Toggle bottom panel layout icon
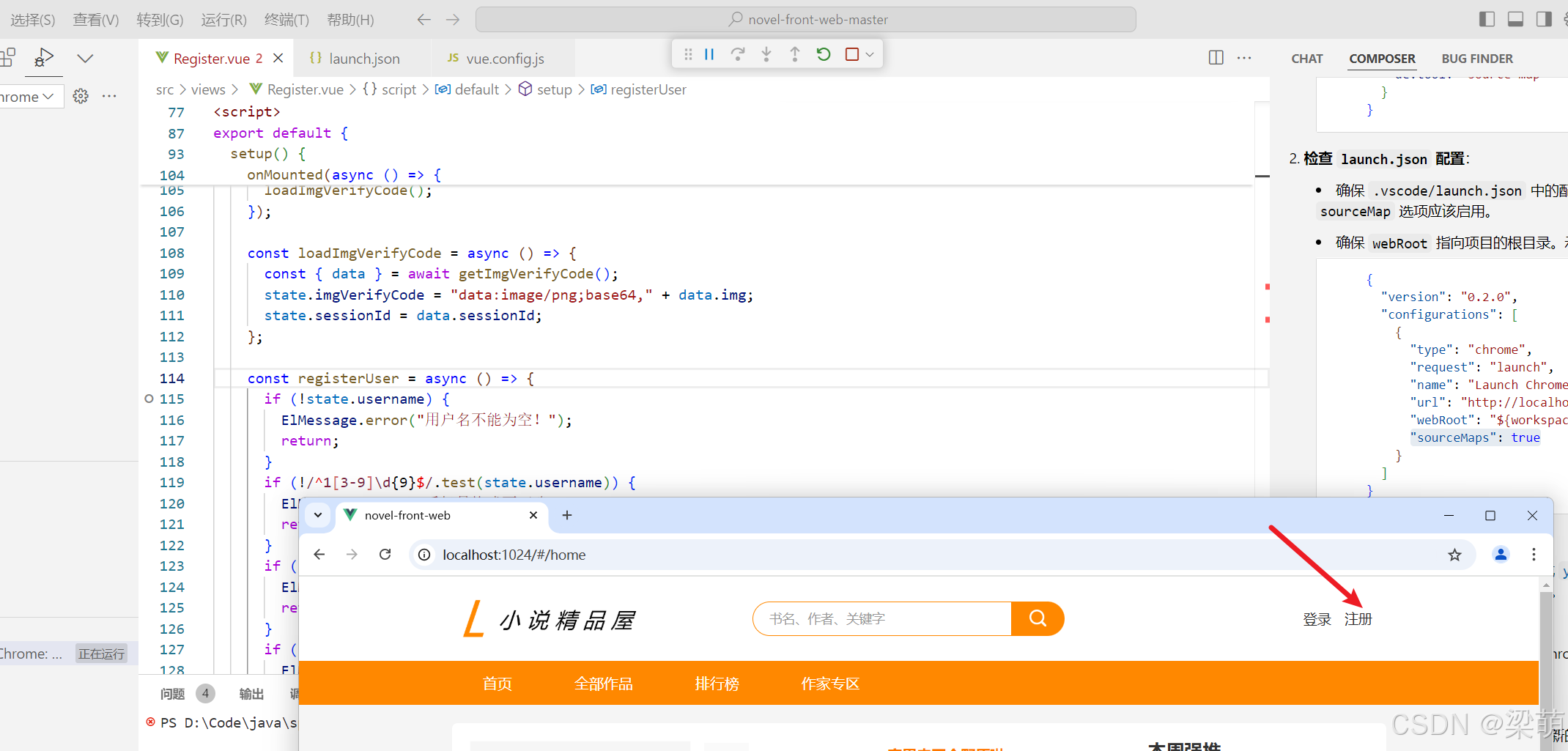Image resolution: width=1568 pixels, height=751 pixels. (x=1515, y=20)
